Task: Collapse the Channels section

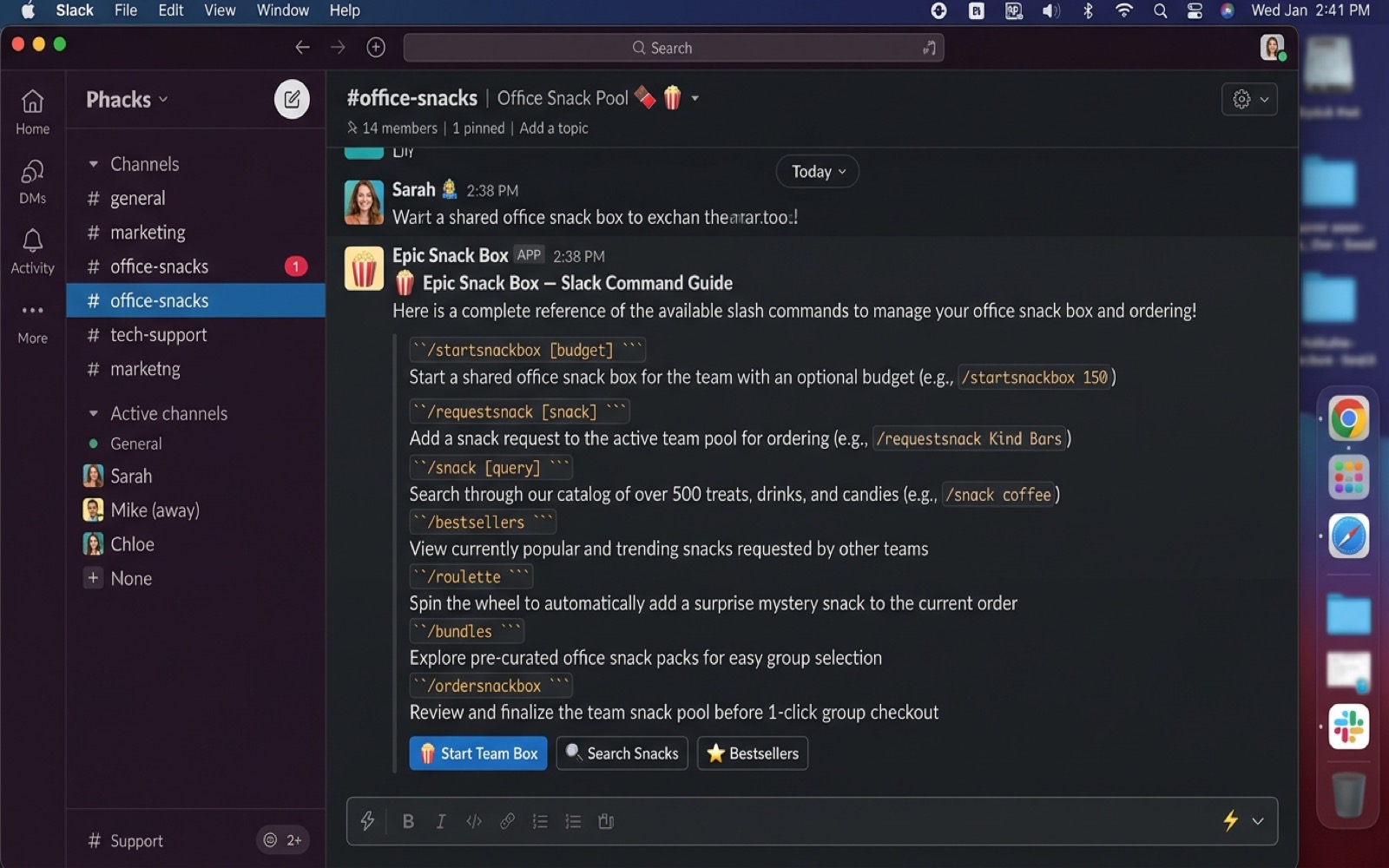Action: tap(93, 164)
